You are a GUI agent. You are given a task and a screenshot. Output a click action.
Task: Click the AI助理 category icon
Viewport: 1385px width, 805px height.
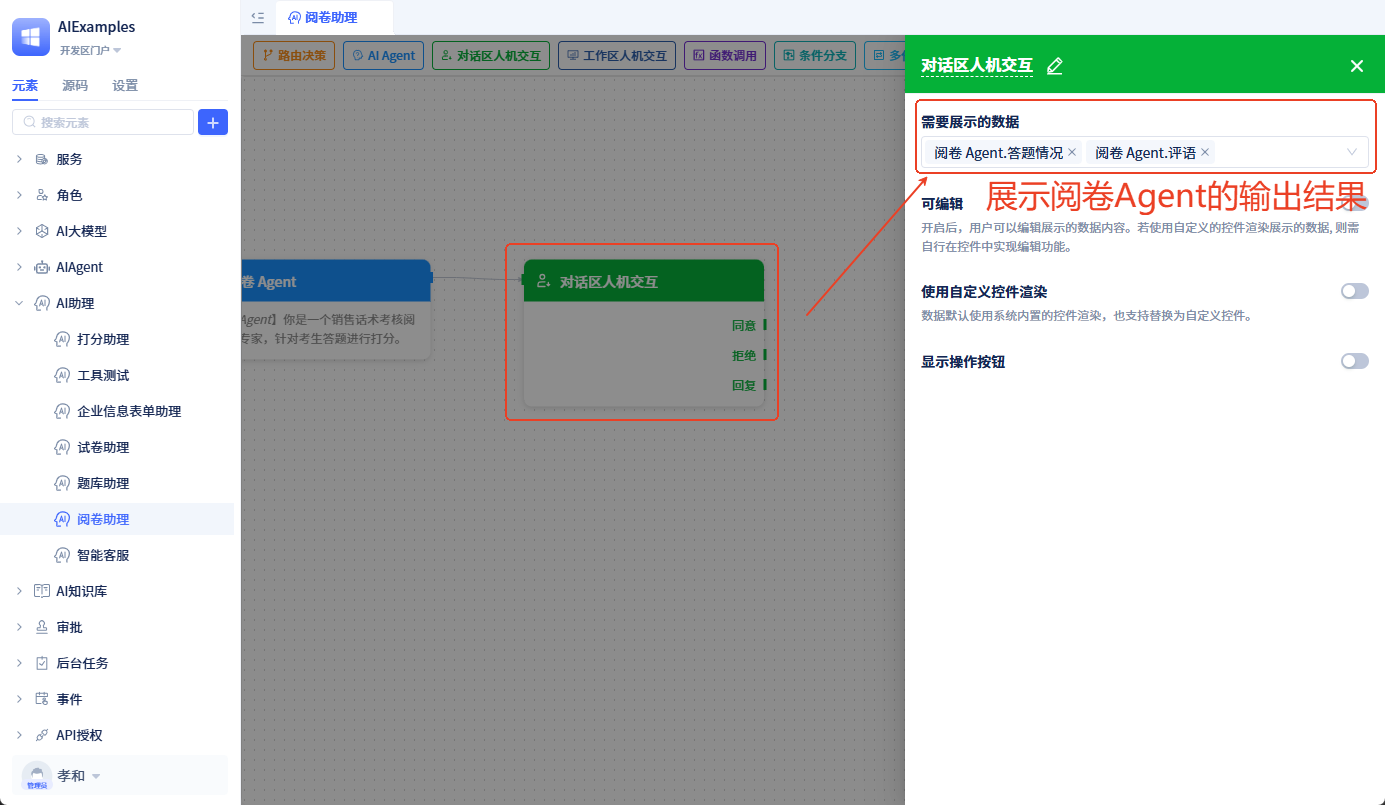coord(42,303)
